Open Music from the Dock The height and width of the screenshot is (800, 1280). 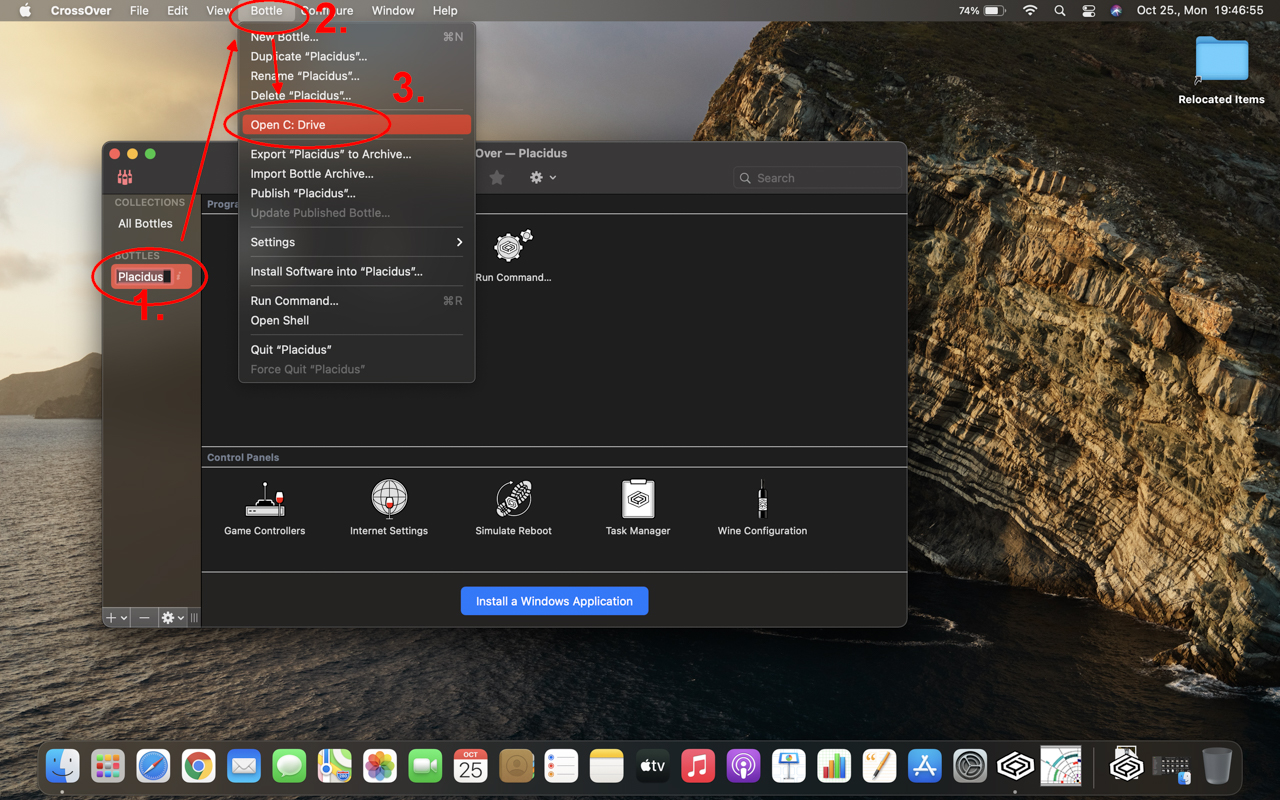[x=698, y=767]
